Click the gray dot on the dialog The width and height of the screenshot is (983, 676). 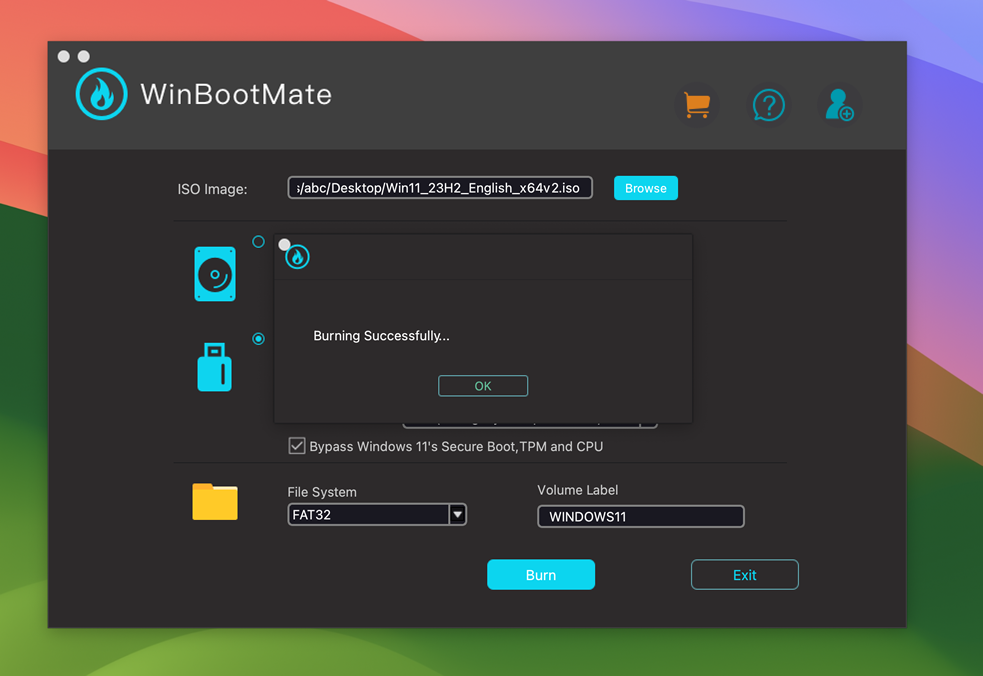(x=285, y=243)
